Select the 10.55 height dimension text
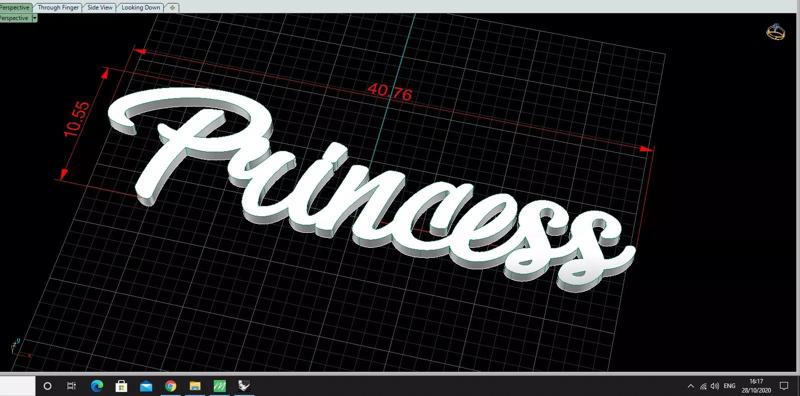 pos(77,119)
